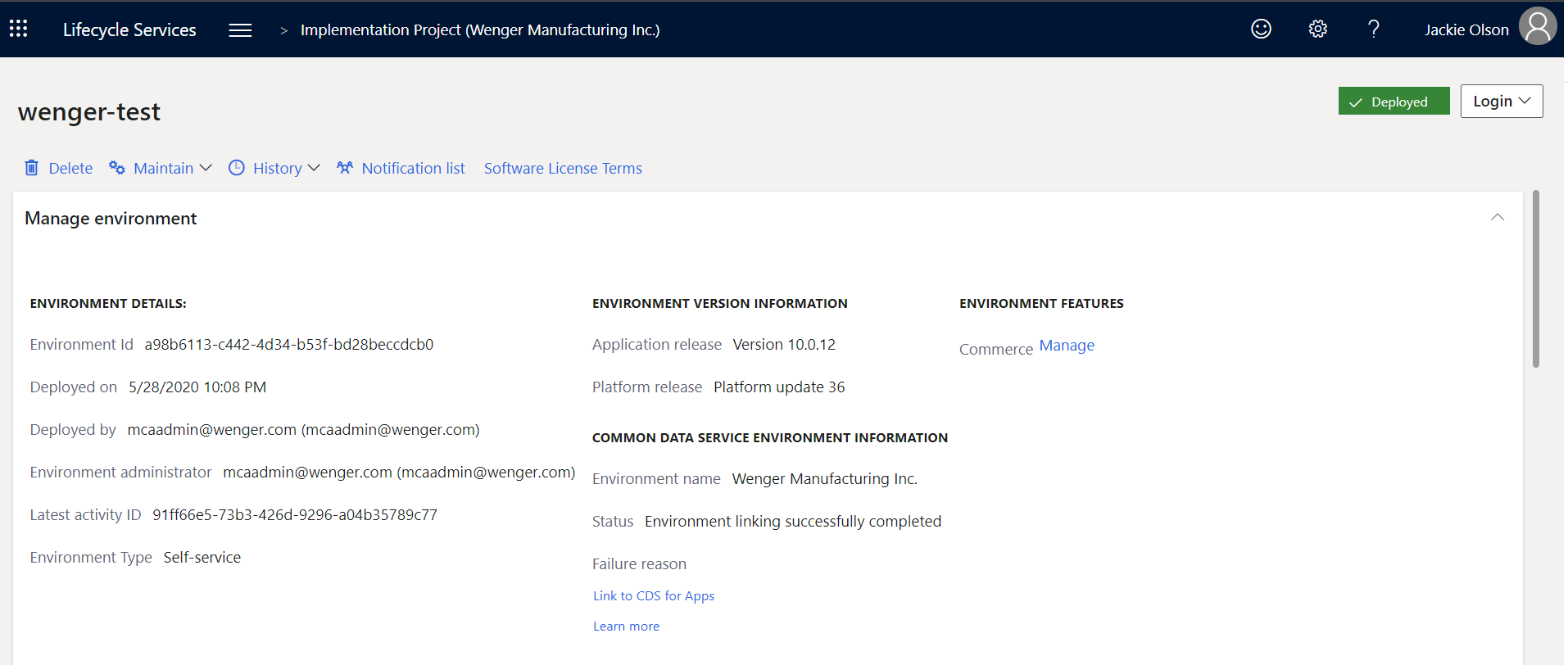Viewport: 1568px width, 665px height.
Task: Expand the History menu chevron
Action: pyautogui.click(x=314, y=168)
